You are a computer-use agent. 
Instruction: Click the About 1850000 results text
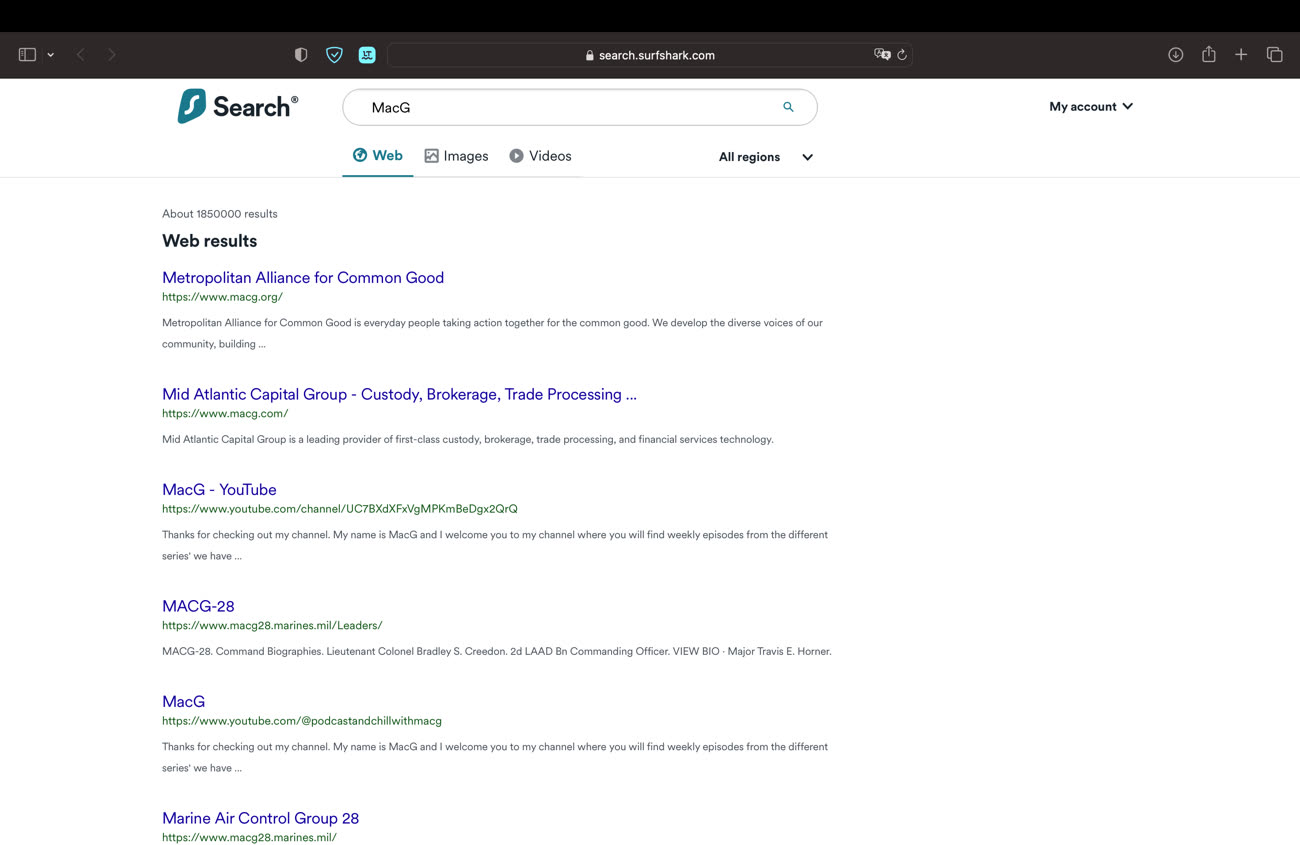coord(220,214)
